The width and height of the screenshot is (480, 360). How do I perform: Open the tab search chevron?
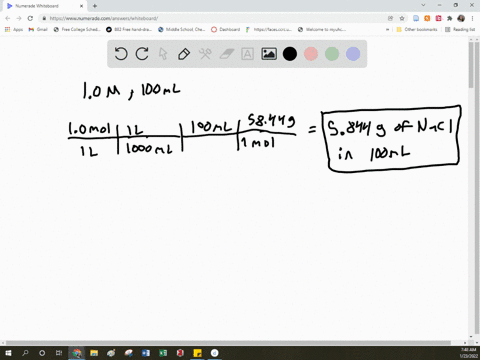423,5
